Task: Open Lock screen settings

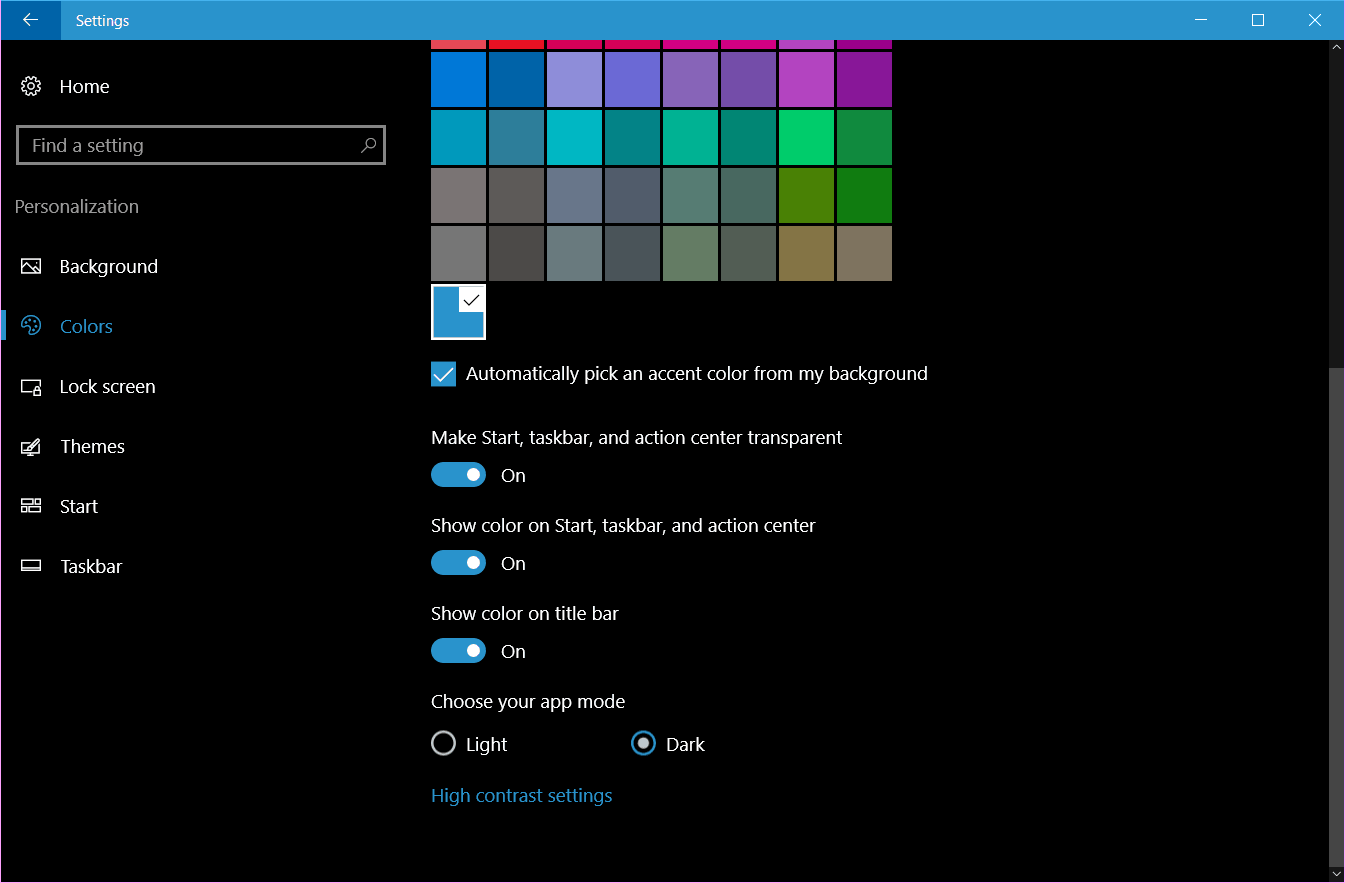Action: point(107,386)
